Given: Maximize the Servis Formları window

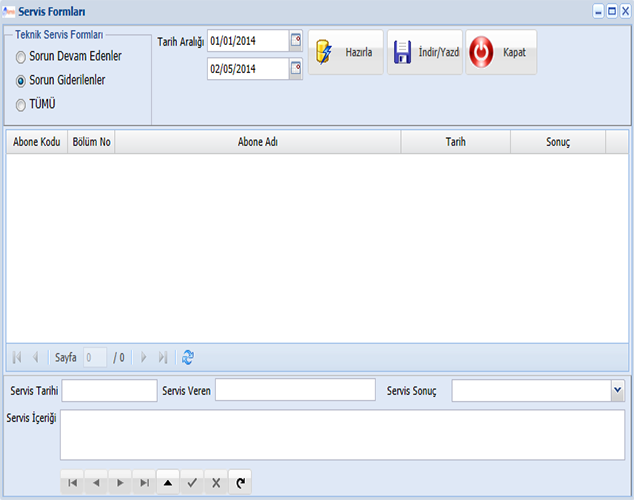Looking at the screenshot, I should click(x=612, y=12).
